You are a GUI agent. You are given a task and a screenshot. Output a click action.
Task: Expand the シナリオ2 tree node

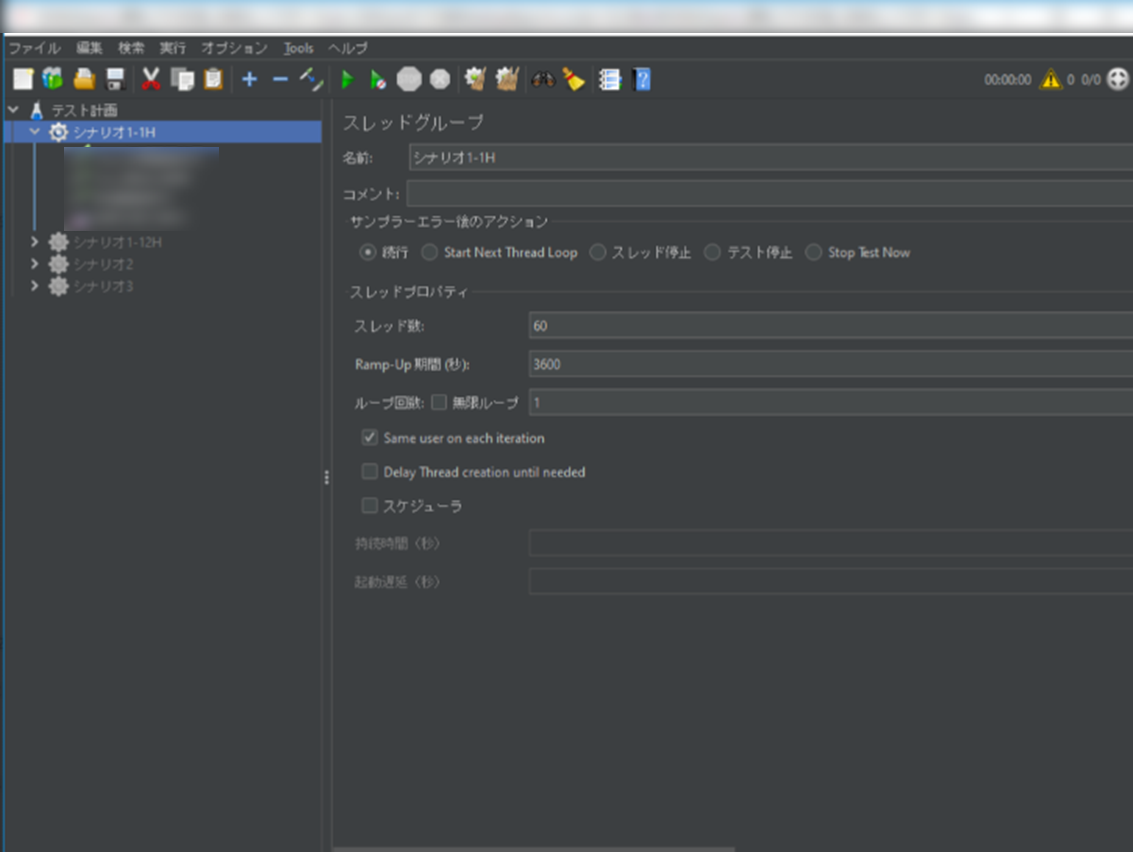(x=35, y=264)
